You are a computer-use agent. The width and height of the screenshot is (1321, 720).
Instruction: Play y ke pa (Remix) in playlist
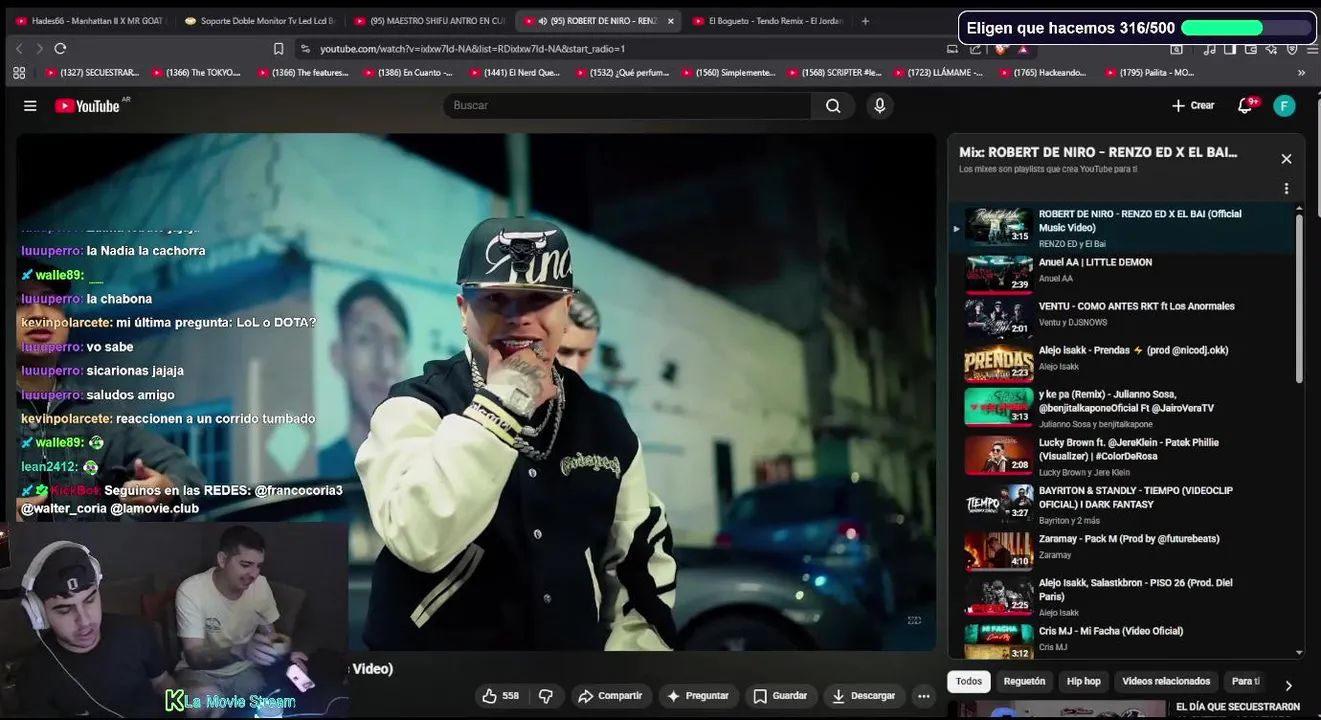pos(1121,408)
